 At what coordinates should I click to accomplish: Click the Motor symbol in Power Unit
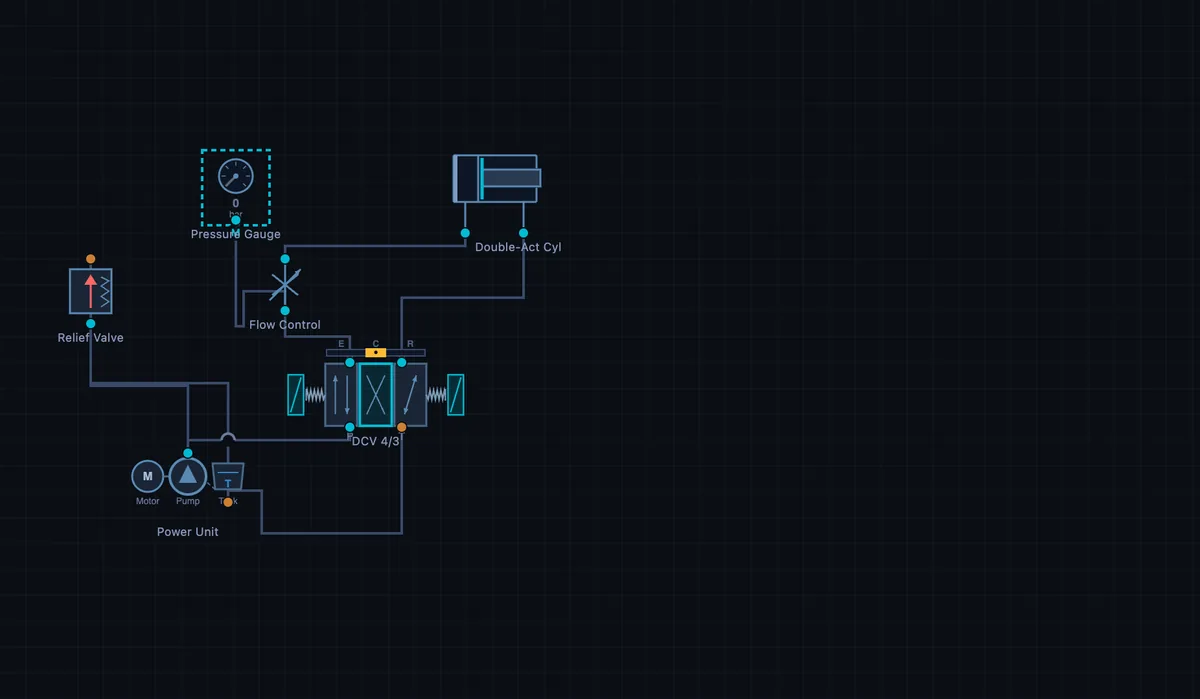pyautogui.click(x=147, y=475)
